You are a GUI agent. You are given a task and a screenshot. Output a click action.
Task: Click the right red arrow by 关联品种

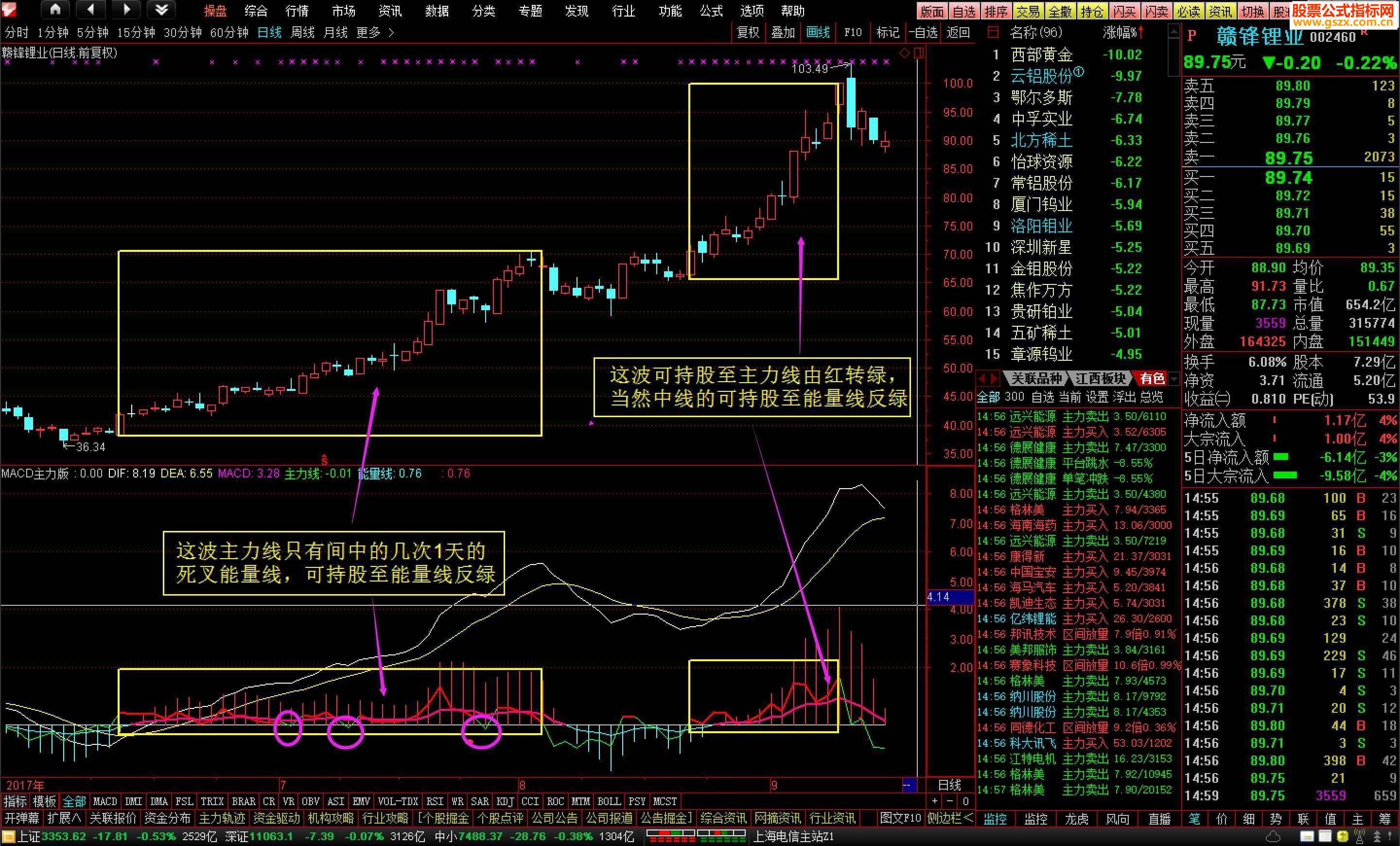pyautogui.click(x=994, y=378)
